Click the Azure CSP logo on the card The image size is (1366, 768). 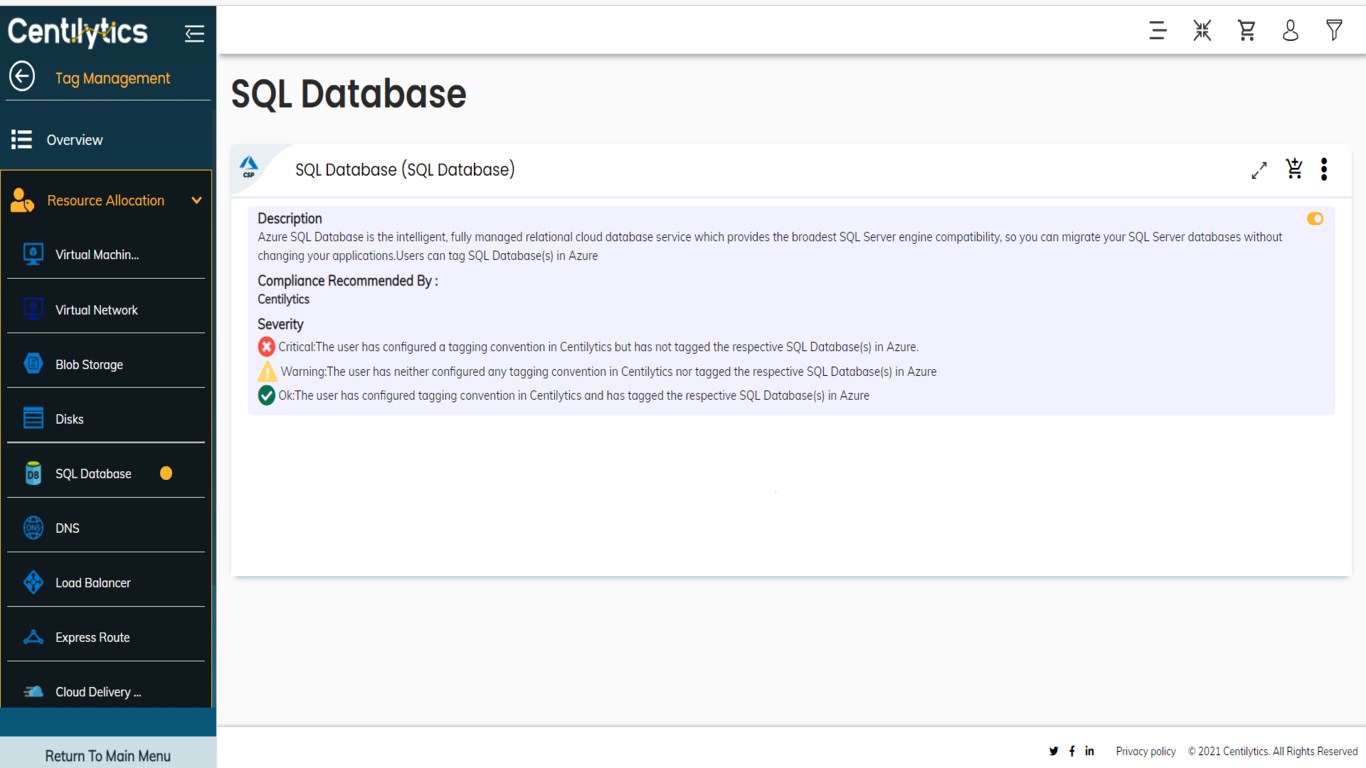coord(248,167)
